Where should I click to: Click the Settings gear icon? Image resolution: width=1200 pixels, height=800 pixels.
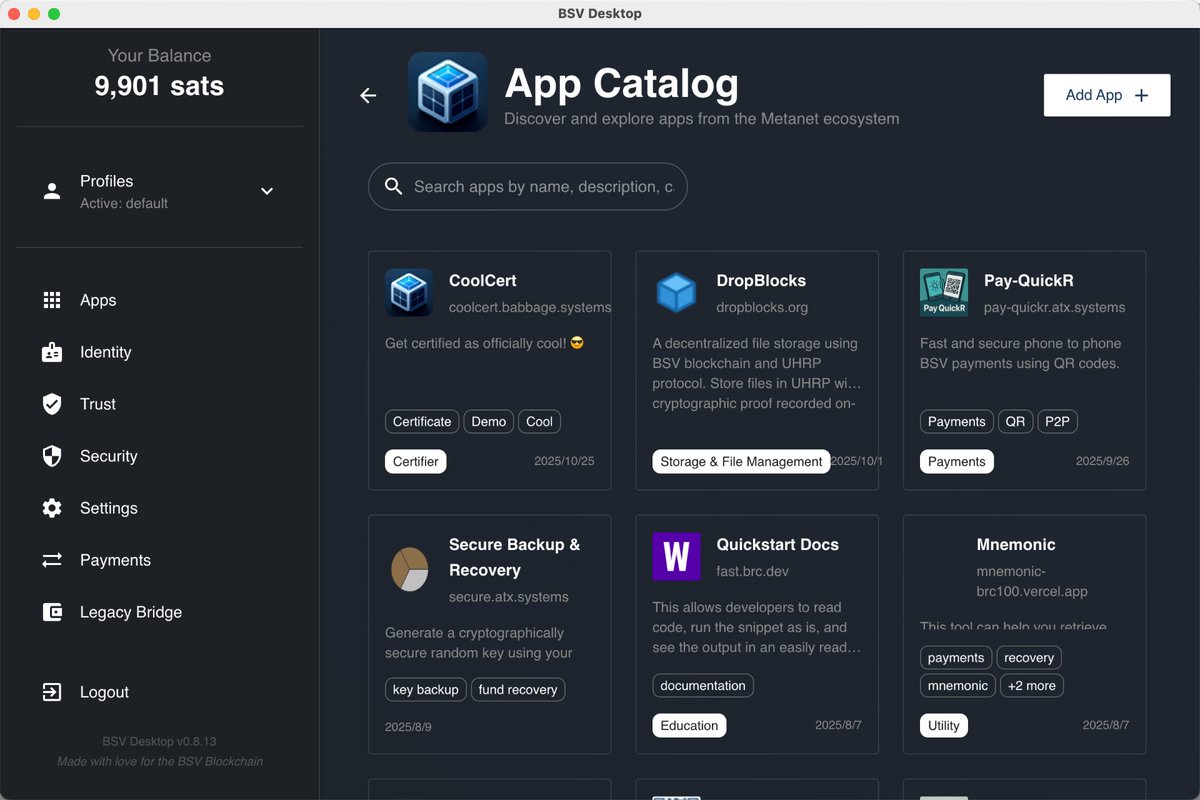tap(52, 508)
